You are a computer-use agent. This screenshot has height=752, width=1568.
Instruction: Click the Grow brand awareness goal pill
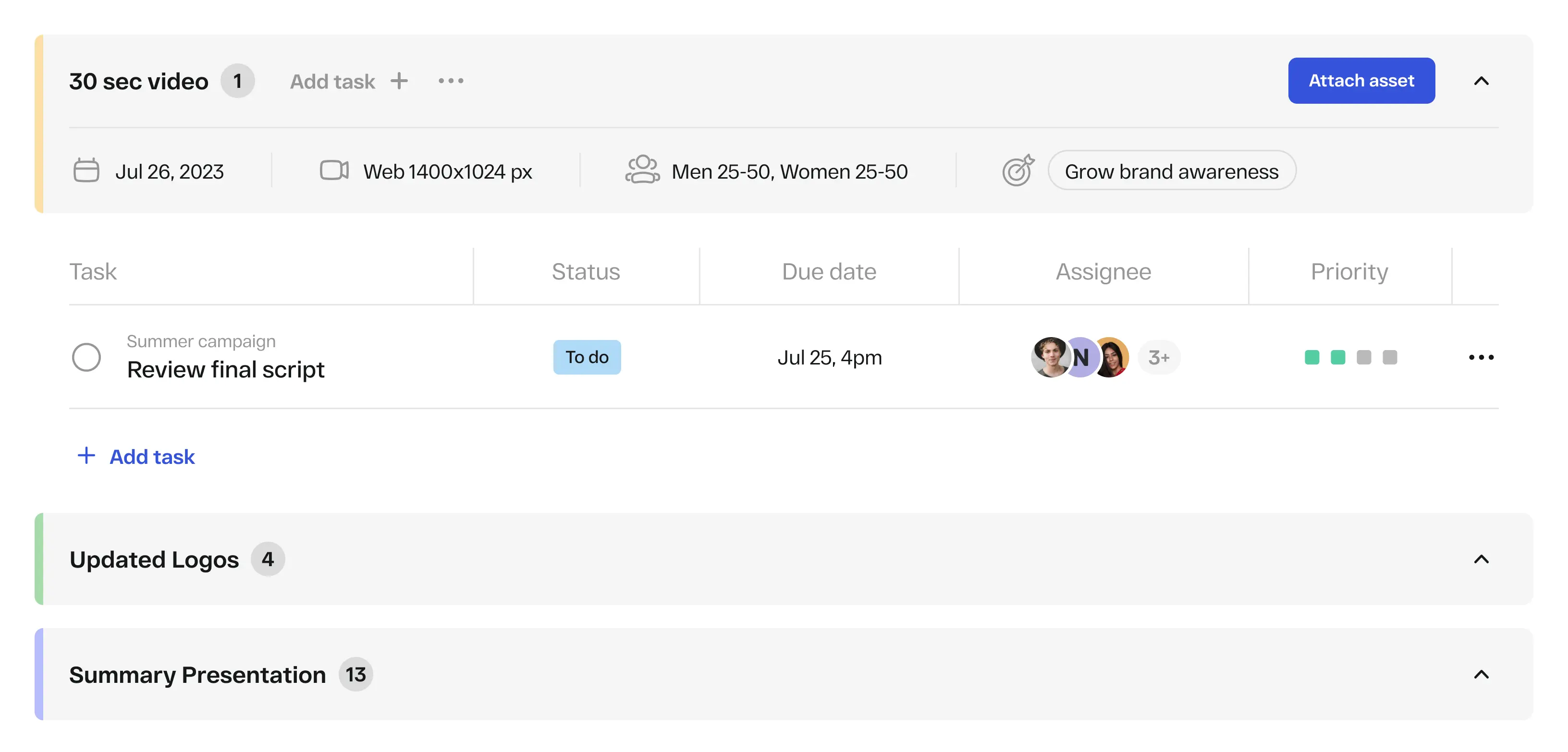[x=1171, y=171]
